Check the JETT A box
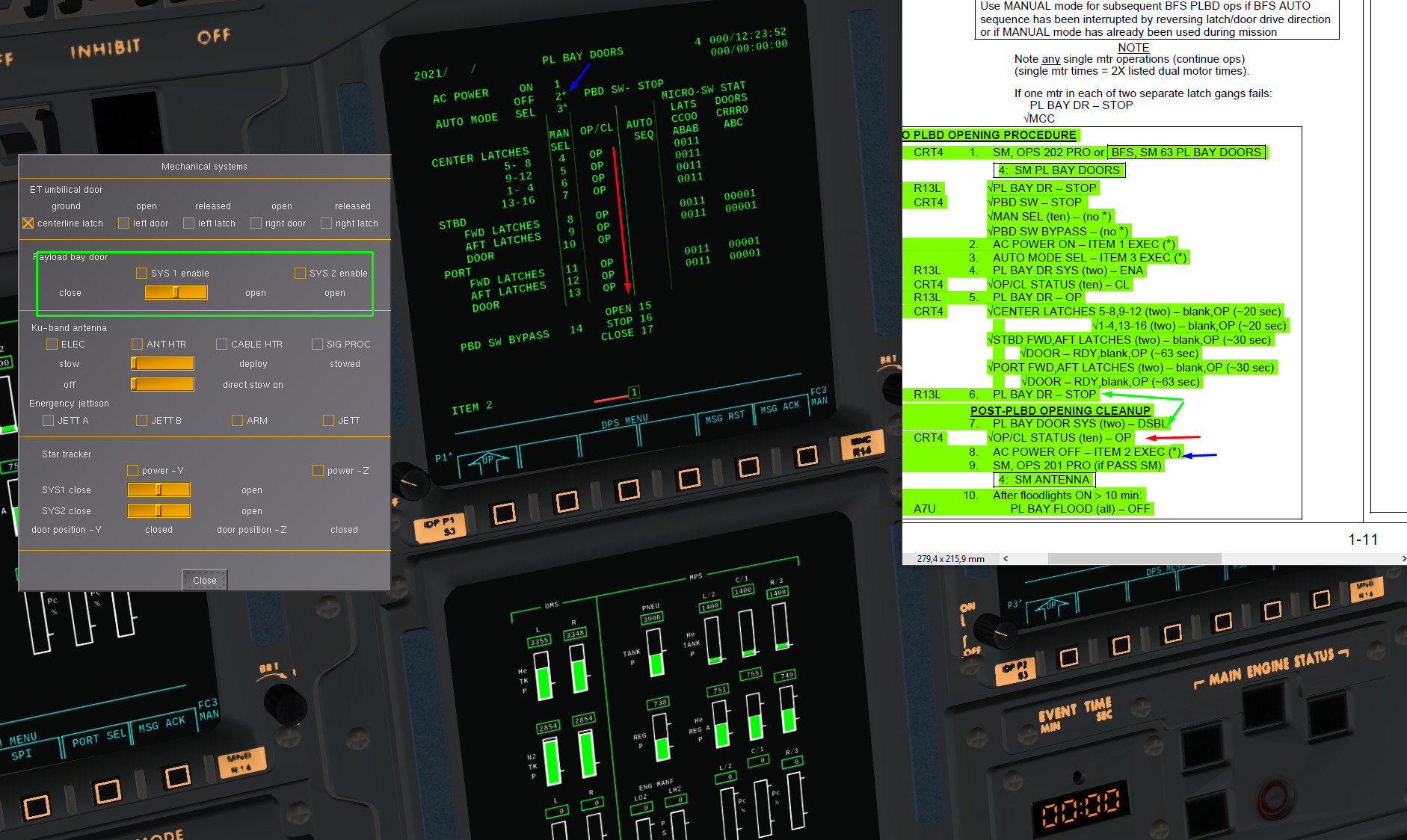Screen dimensions: 1407x840 click(x=49, y=420)
